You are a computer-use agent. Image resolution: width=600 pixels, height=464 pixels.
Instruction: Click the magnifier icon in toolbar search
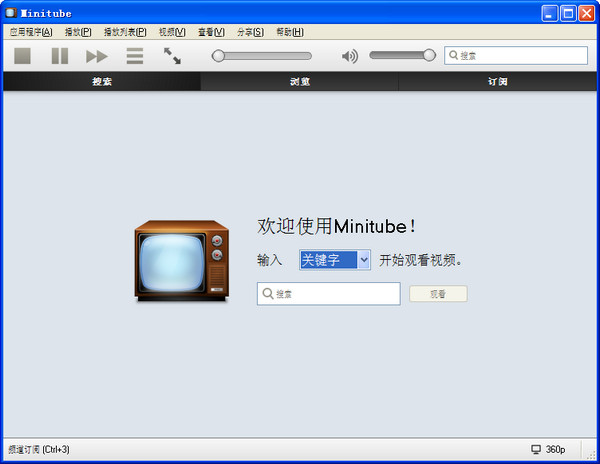pos(453,55)
